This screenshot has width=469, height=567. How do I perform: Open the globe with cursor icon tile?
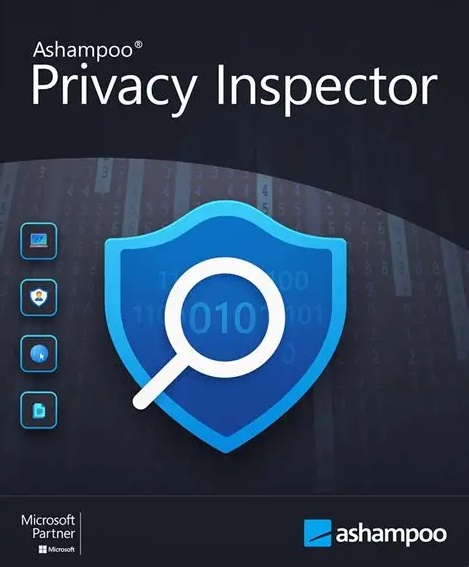(x=38, y=354)
